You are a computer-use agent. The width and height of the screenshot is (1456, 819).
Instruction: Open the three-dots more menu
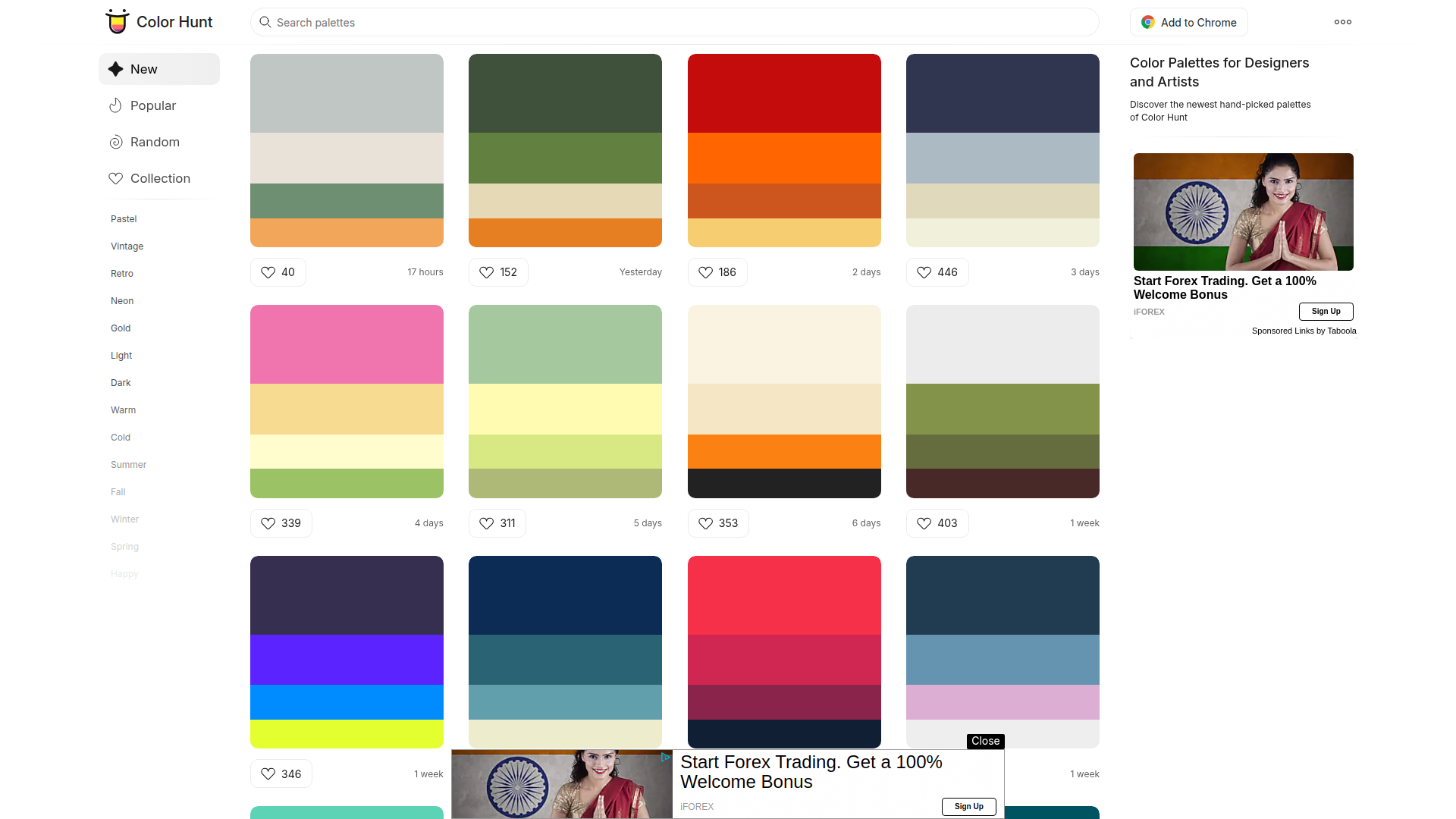point(1343,22)
